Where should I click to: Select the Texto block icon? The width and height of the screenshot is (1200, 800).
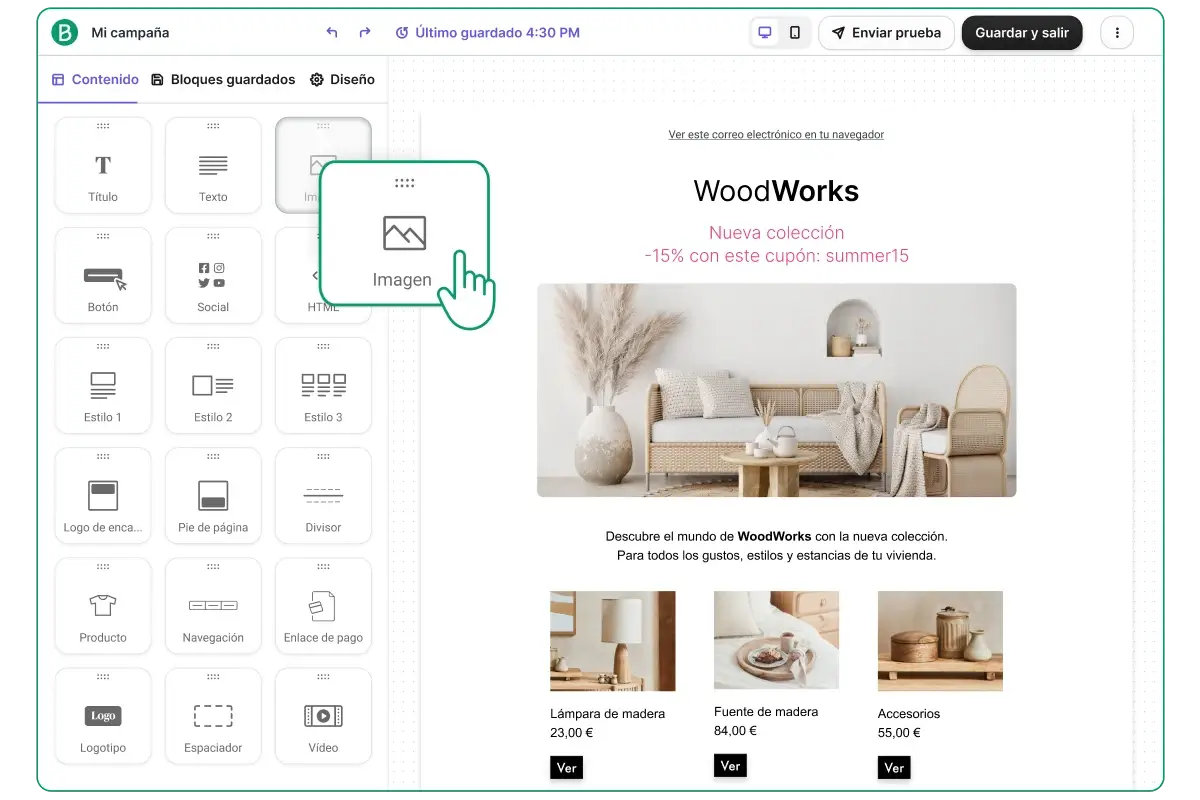pyautogui.click(x=213, y=165)
